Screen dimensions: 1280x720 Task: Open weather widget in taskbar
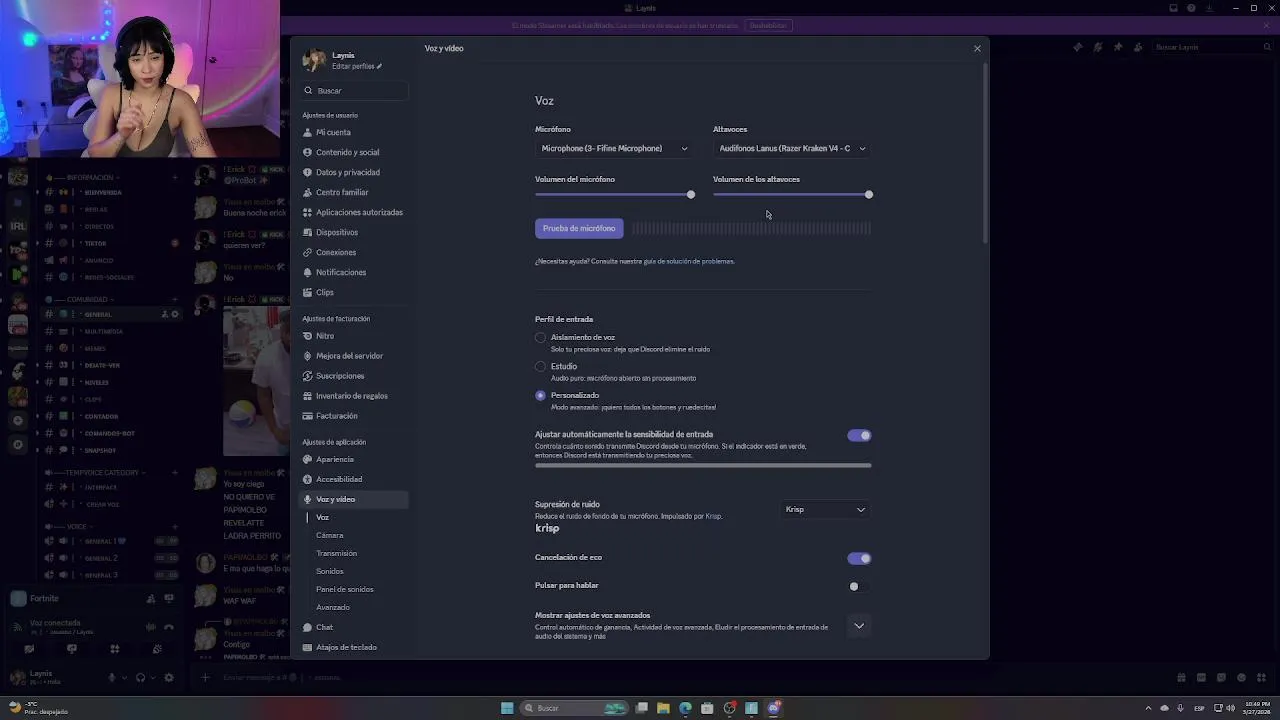[40, 708]
